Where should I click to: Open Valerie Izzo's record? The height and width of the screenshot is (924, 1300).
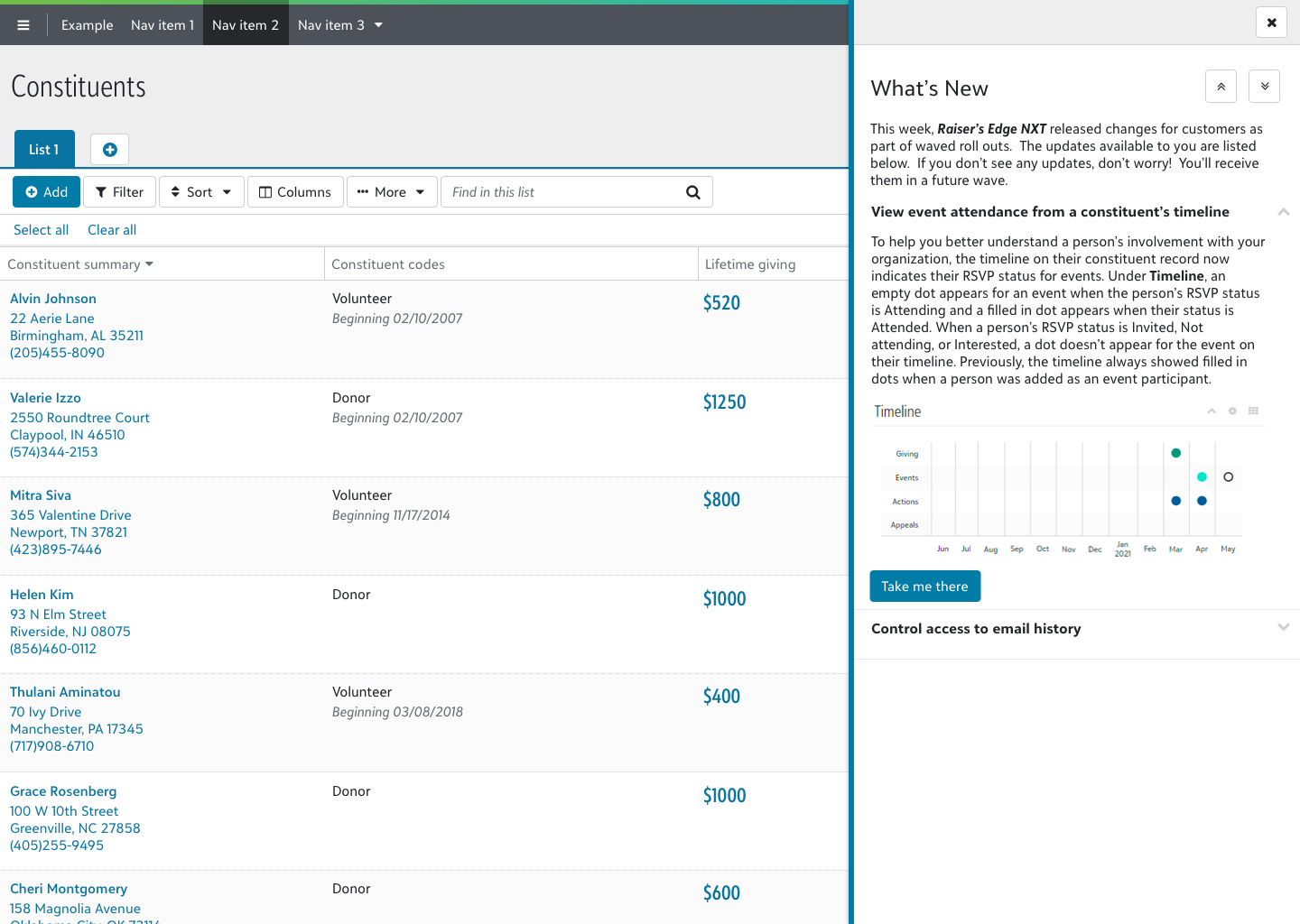click(45, 398)
